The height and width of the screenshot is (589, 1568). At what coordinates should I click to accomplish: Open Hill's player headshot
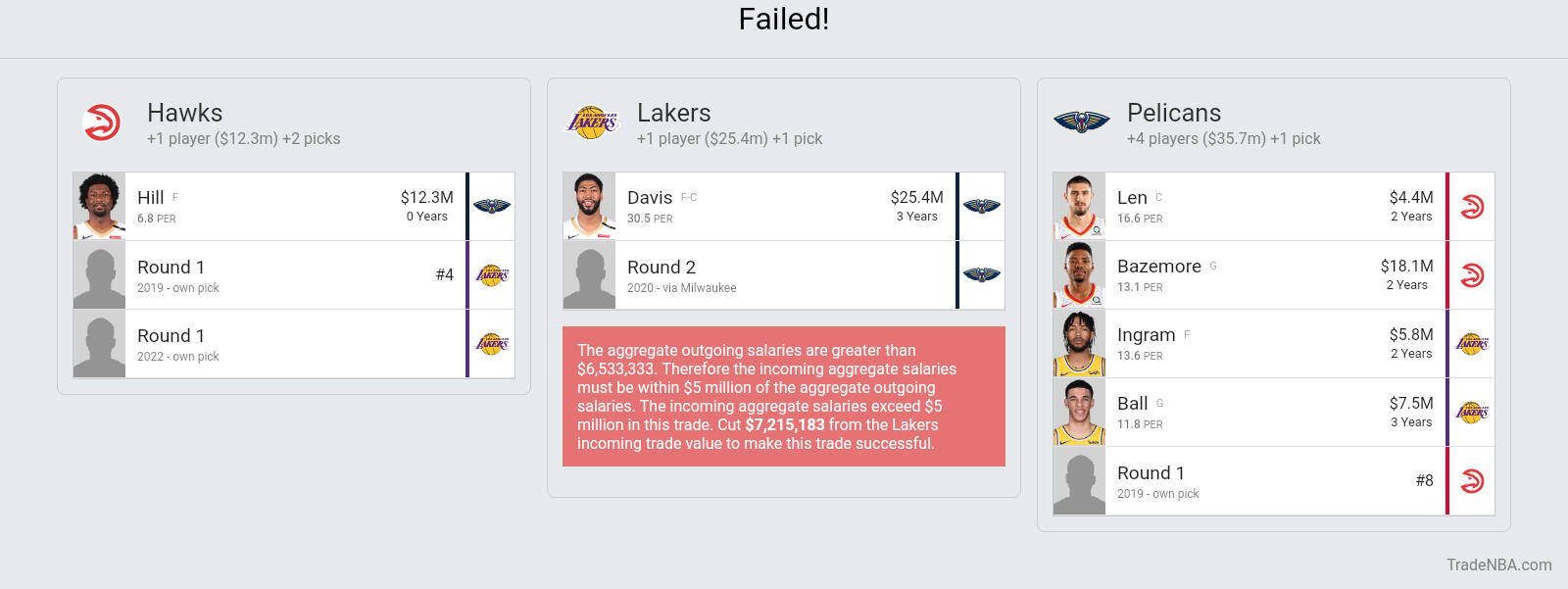coord(99,206)
